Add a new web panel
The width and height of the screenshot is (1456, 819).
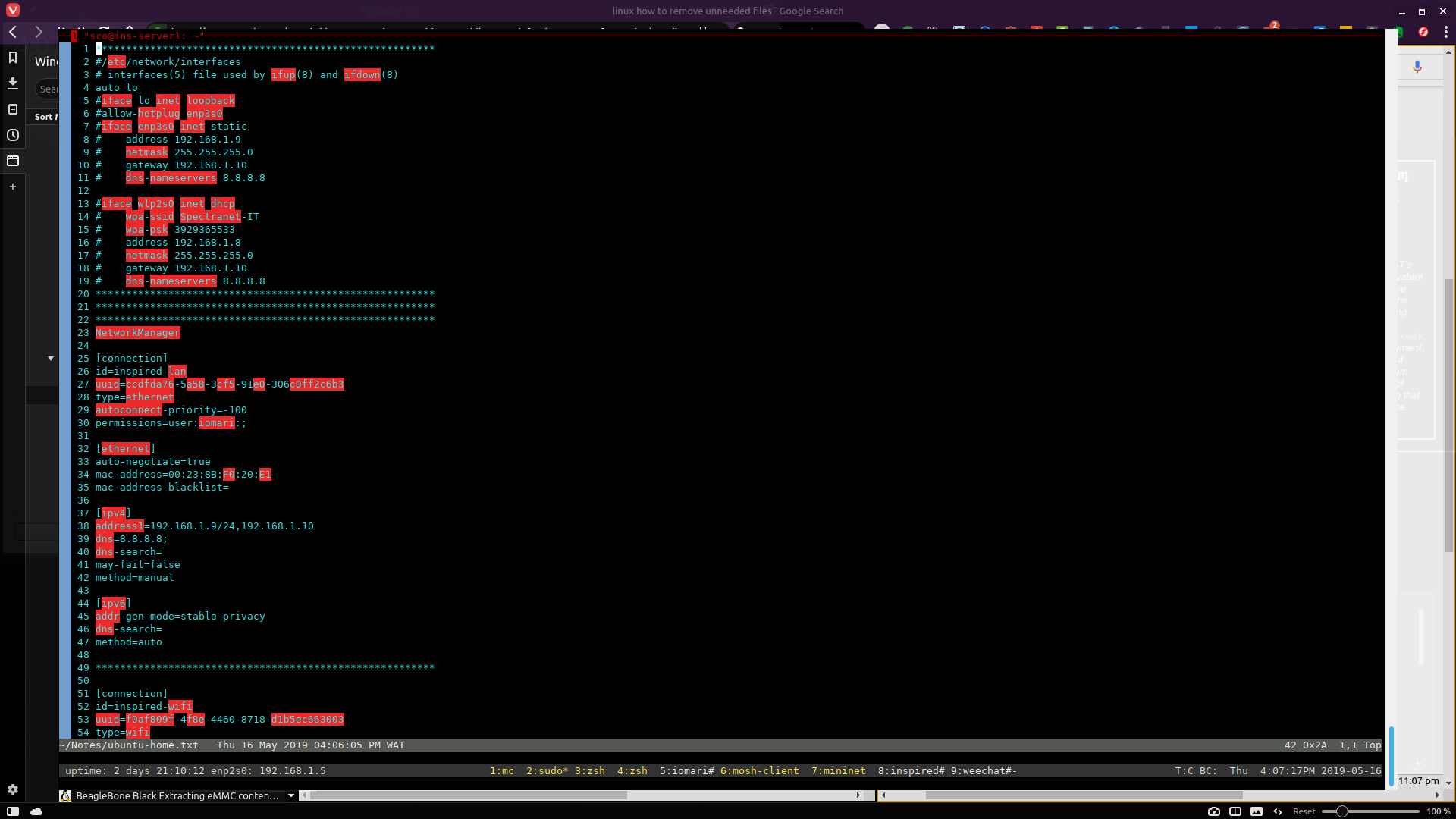[13, 187]
